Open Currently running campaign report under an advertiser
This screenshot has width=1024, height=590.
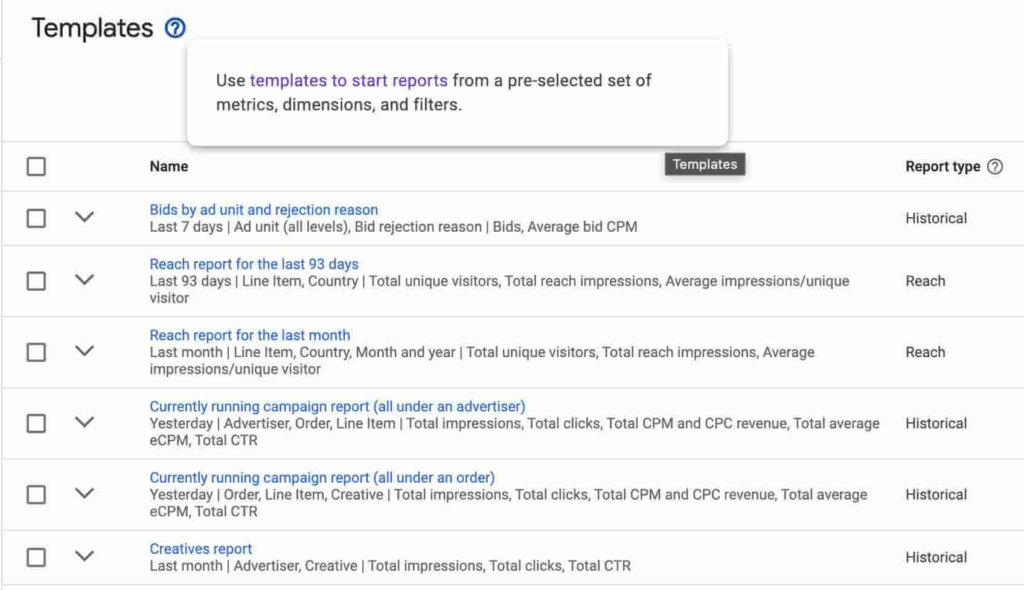(337, 406)
